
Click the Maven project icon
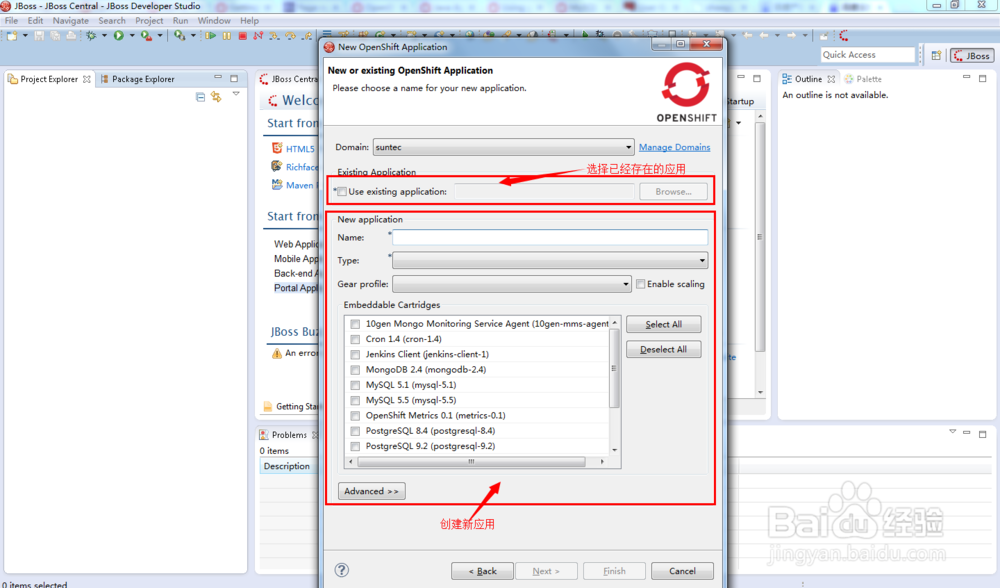[277, 184]
